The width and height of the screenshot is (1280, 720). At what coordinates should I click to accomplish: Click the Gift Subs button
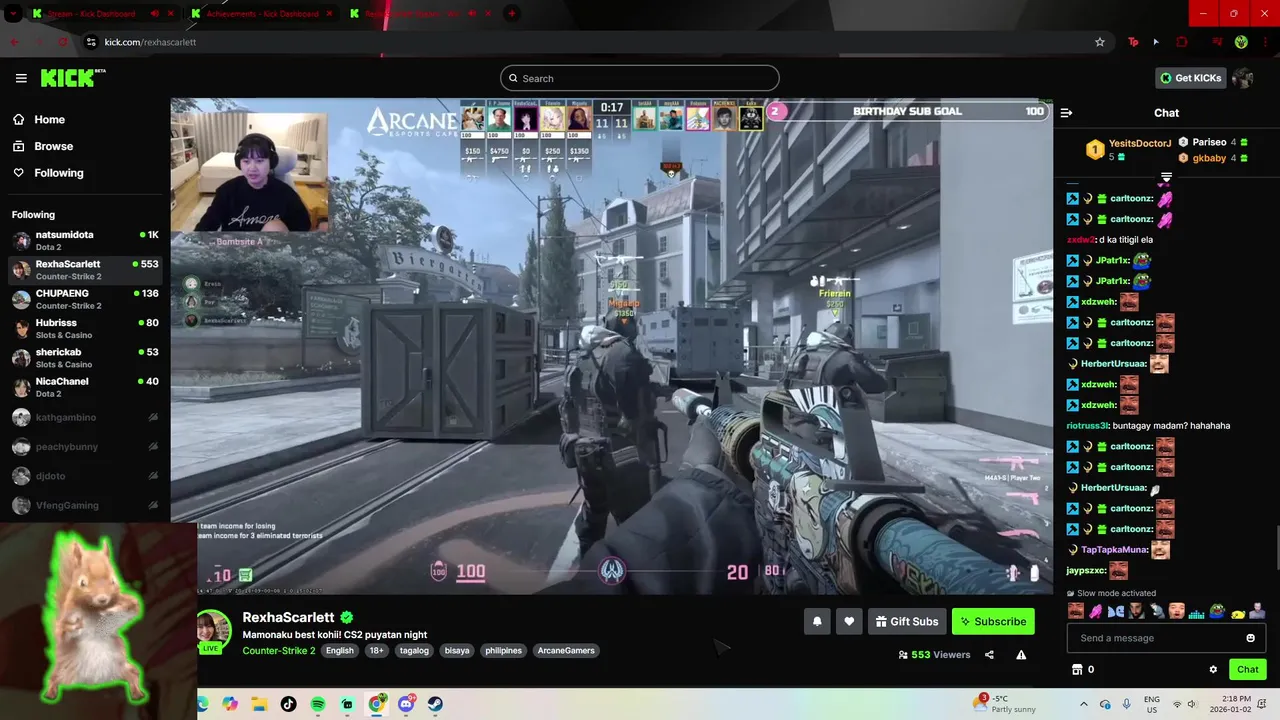click(907, 621)
